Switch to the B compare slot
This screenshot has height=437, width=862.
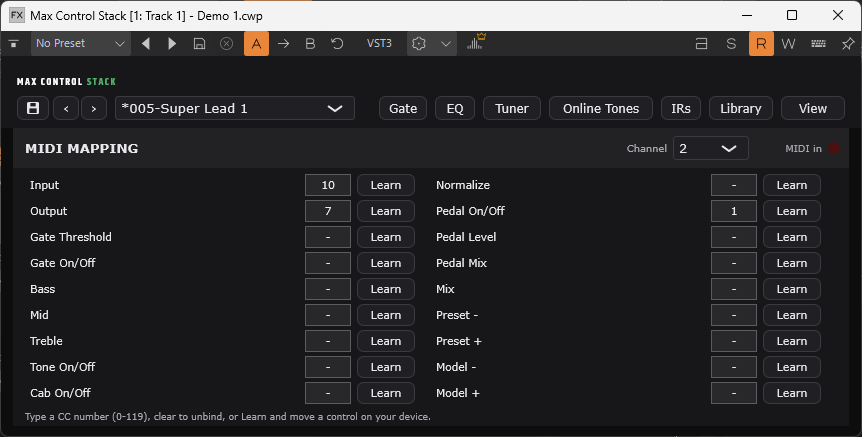(310, 43)
